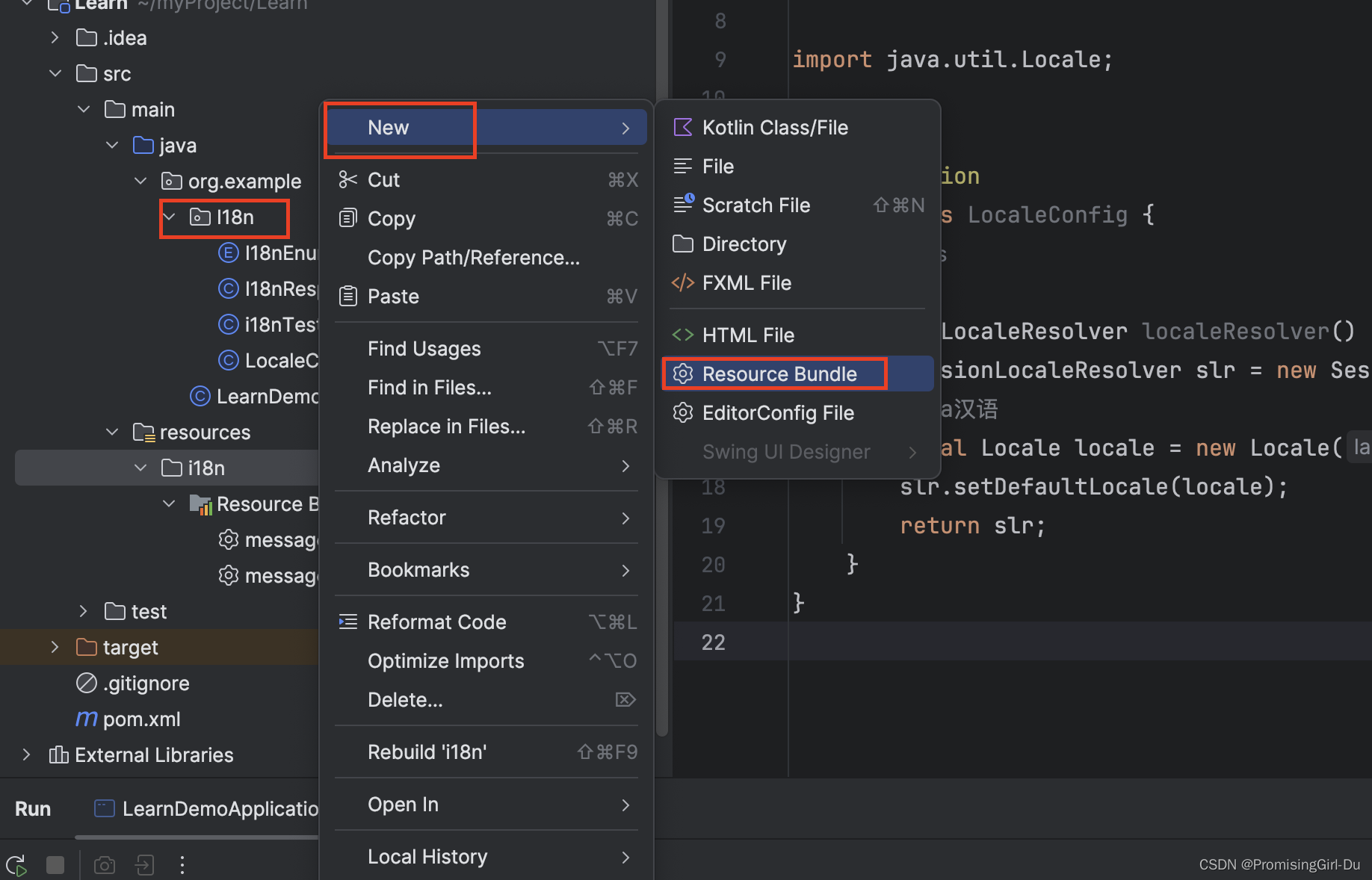This screenshot has width=1372, height=880.
Task: Collapse the org.example package
Action: click(140, 181)
